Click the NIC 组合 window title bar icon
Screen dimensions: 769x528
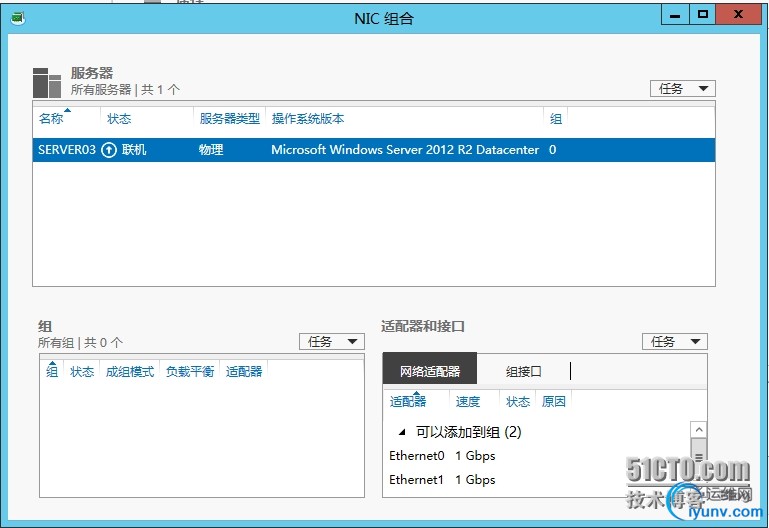[x=18, y=19]
